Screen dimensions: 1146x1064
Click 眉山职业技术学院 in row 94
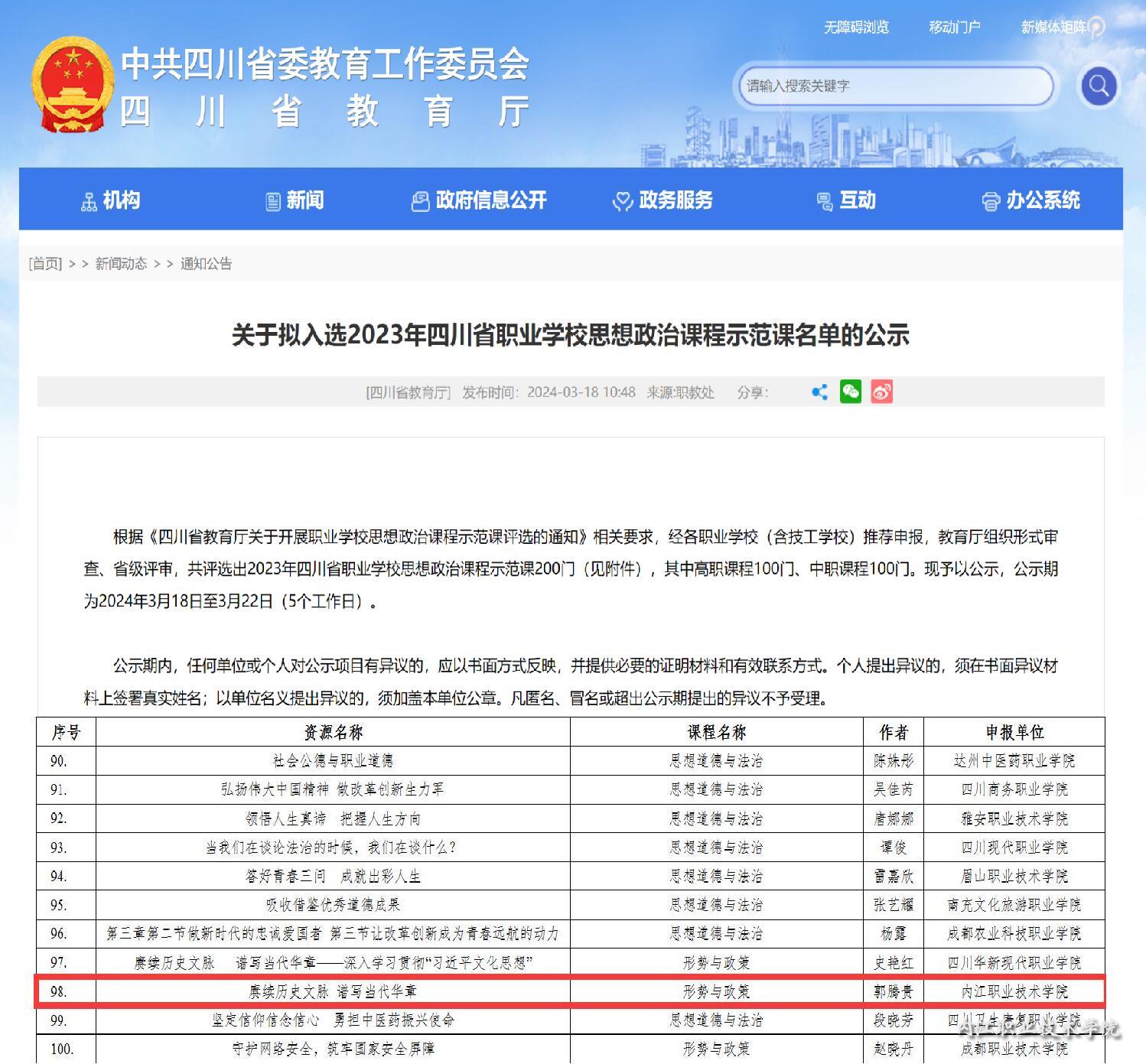tap(1014, 876)
